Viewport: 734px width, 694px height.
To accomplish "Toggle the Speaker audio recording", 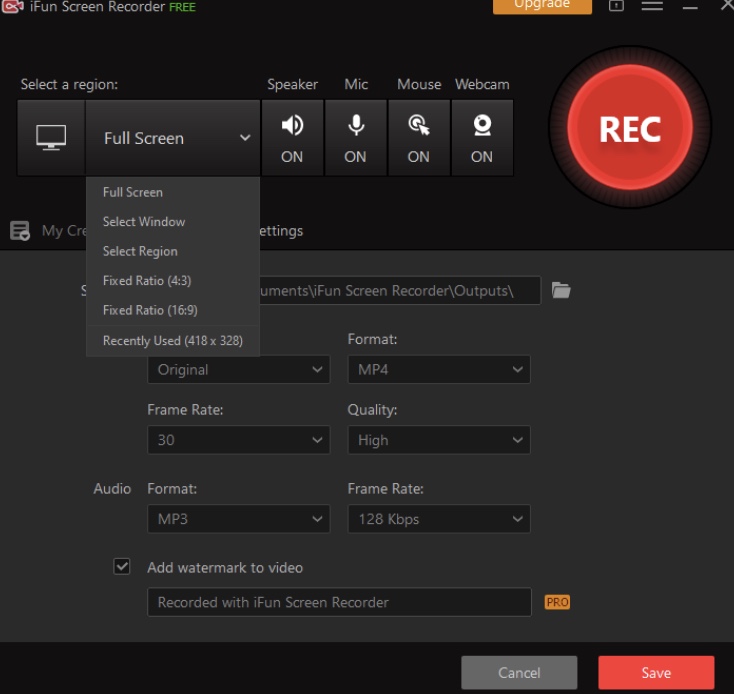I will (x=292, y=138).
